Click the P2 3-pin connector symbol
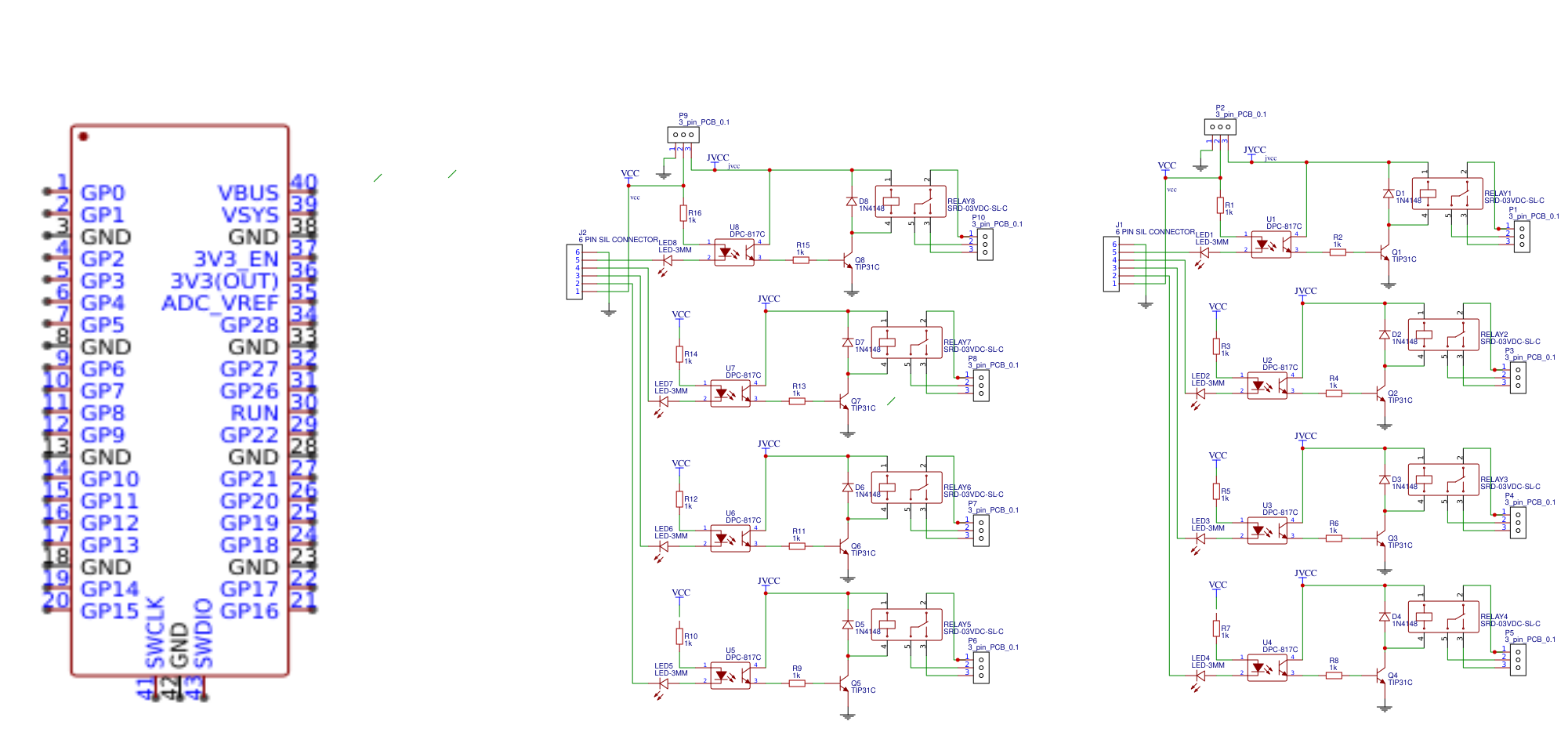The width and height of the screenshot is (1568, 732). [x=1220, y=127]
